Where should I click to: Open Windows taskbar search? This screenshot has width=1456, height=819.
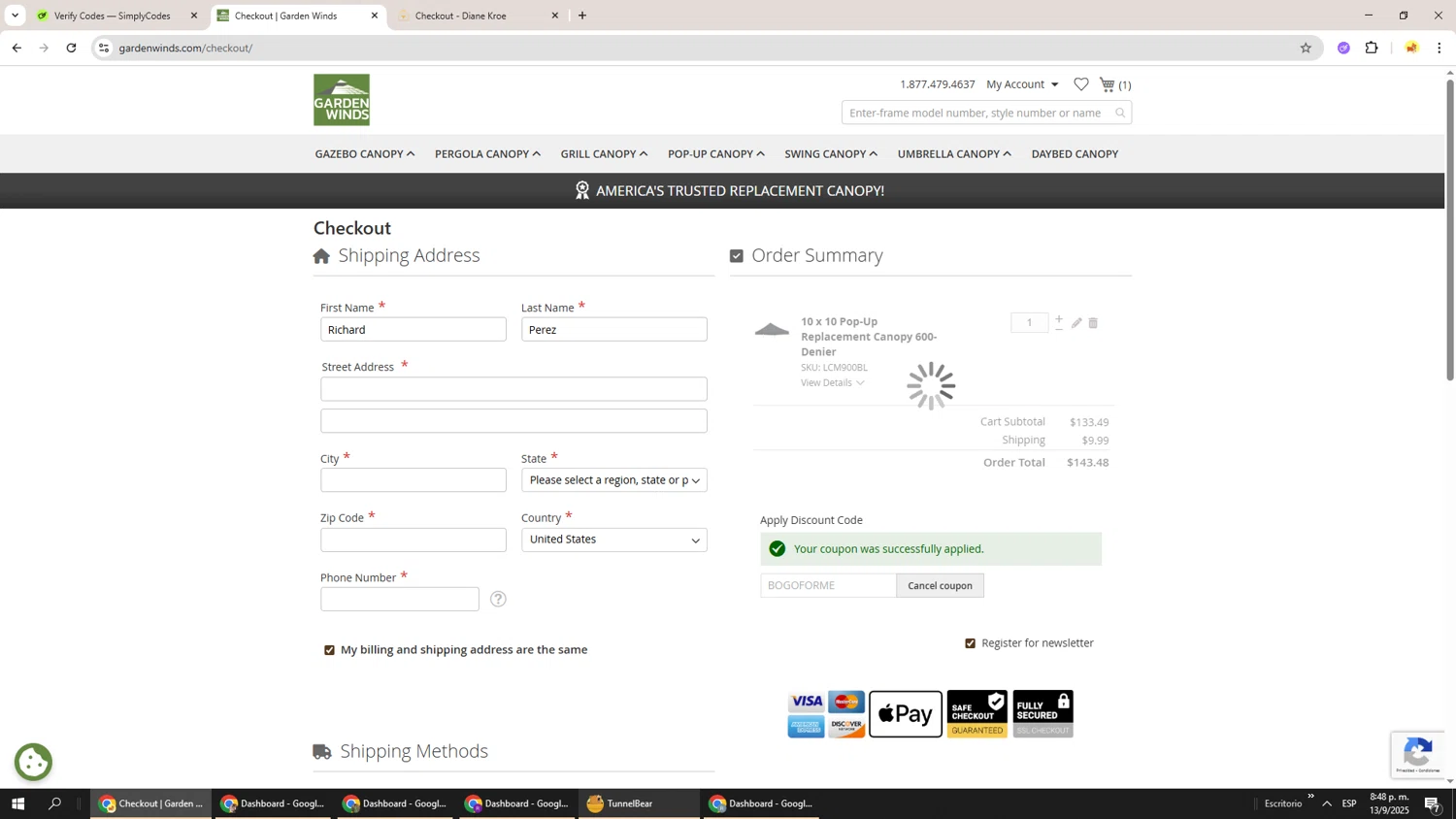point(54,803)
